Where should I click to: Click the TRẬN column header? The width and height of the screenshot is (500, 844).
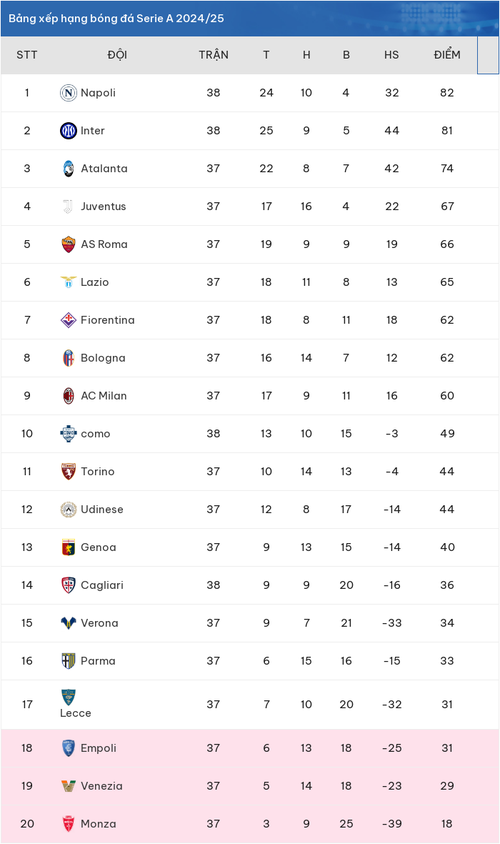pyautogui.click(x=214, y=55)
